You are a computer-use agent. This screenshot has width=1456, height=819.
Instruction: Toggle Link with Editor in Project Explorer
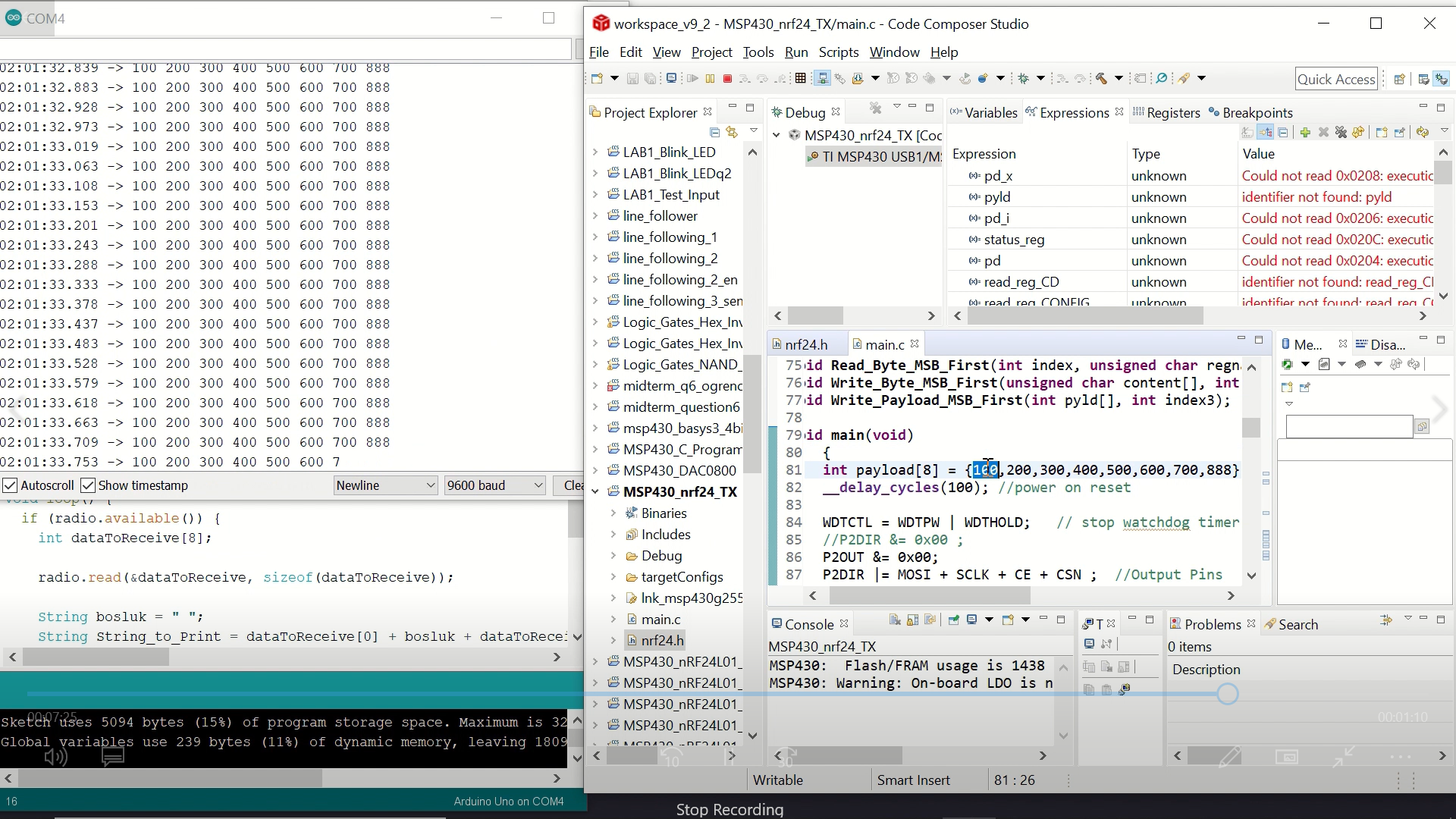click(732, 132)
